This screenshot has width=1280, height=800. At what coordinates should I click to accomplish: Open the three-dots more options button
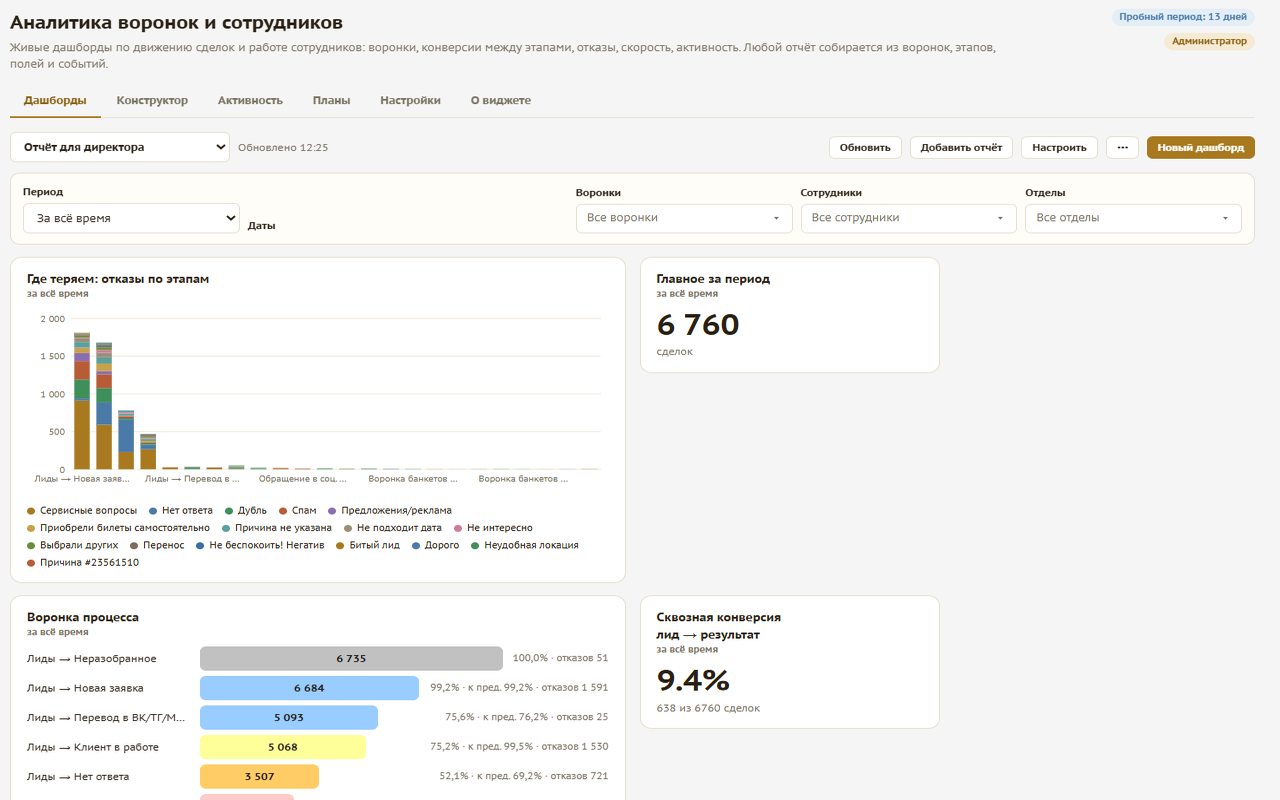tap(1122, 147)
